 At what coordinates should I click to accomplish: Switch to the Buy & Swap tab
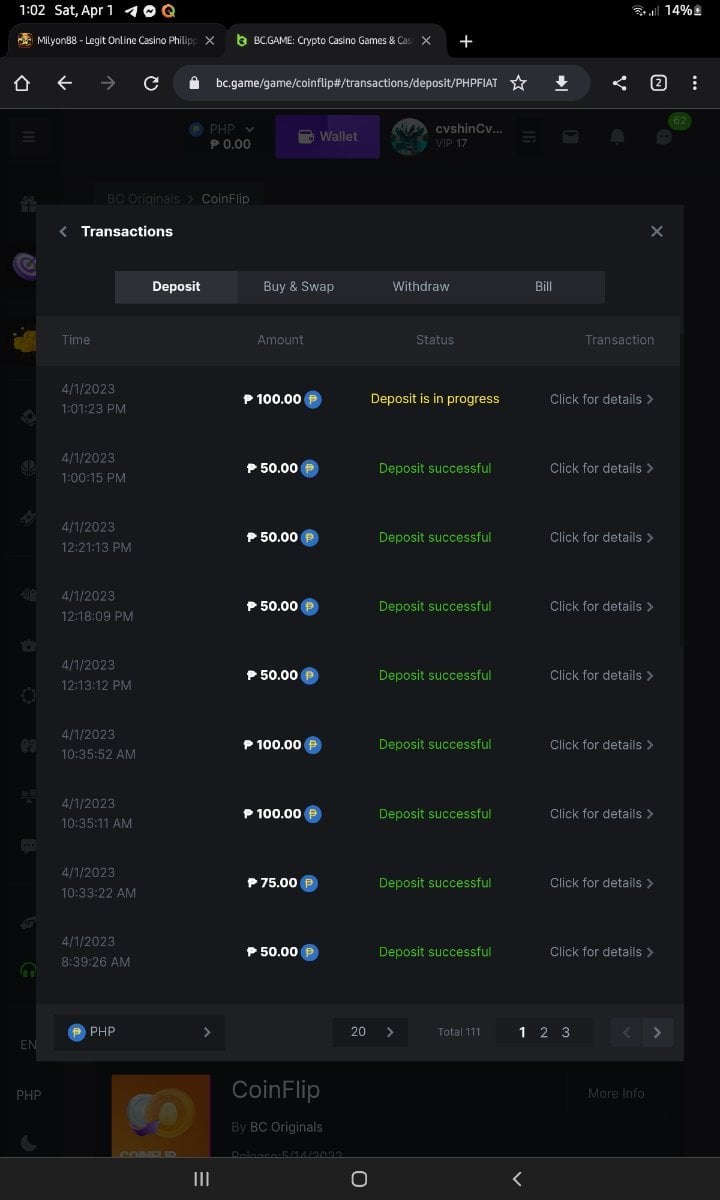pos(298,287)
